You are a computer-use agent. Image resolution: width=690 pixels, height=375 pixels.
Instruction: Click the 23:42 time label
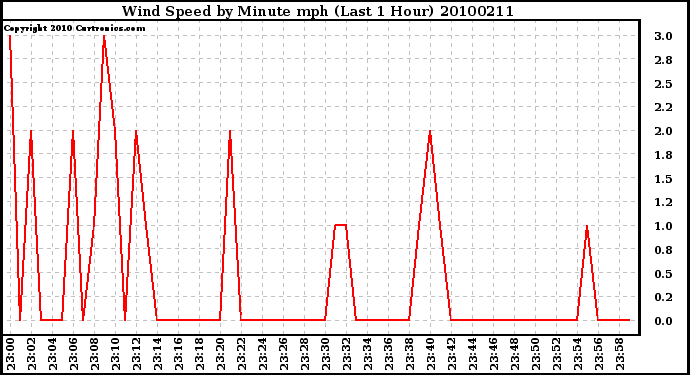tap(451, 354)
